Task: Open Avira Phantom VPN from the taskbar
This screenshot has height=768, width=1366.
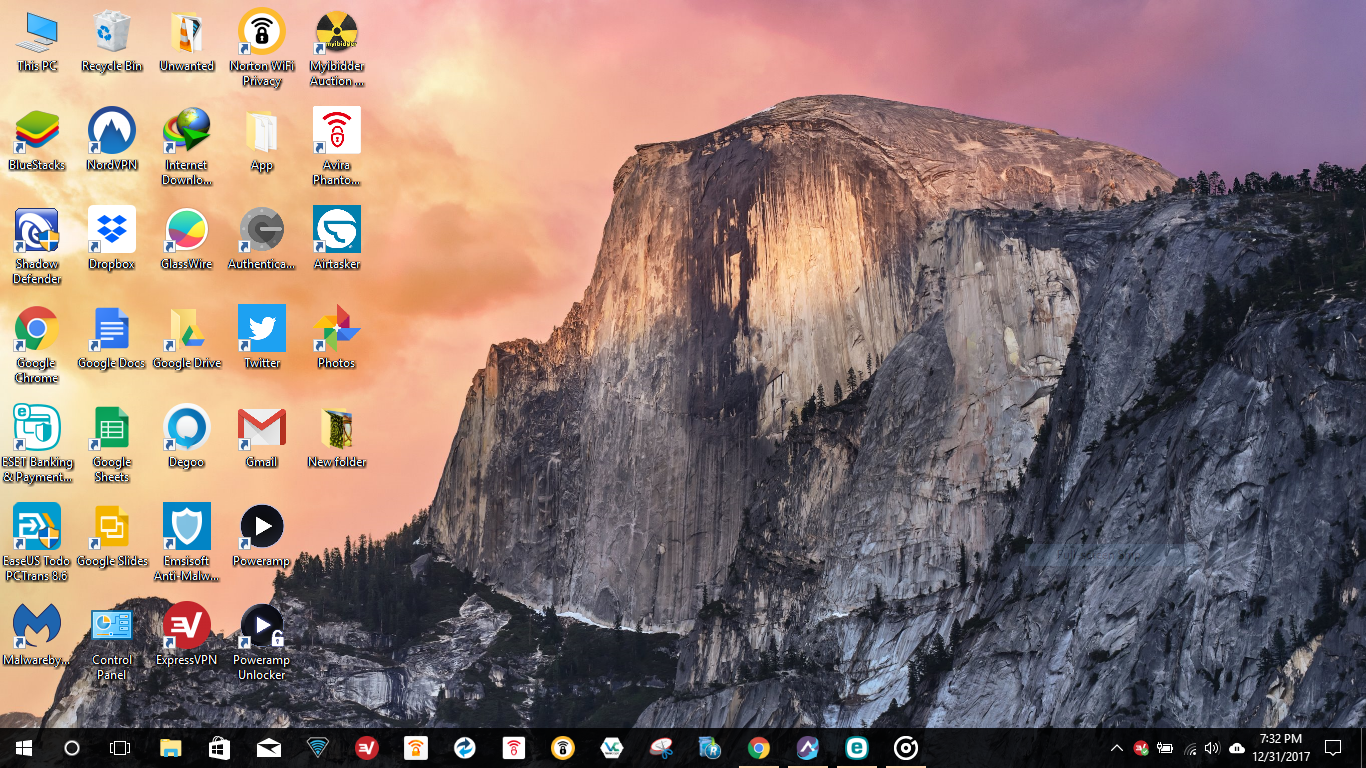Action: [x=514, y=748]
